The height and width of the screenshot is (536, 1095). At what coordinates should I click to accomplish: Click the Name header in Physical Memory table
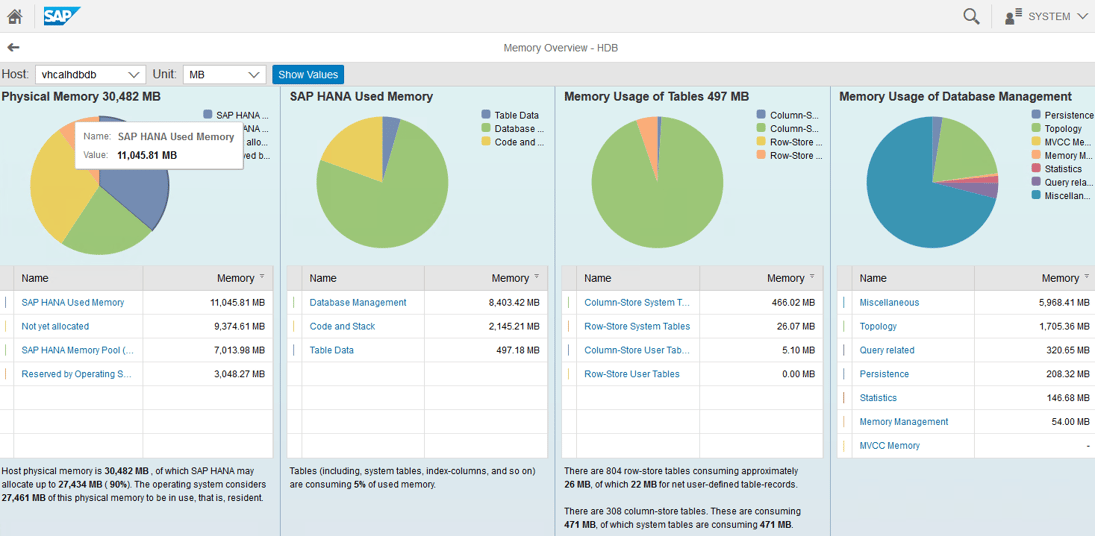(78, 278)
